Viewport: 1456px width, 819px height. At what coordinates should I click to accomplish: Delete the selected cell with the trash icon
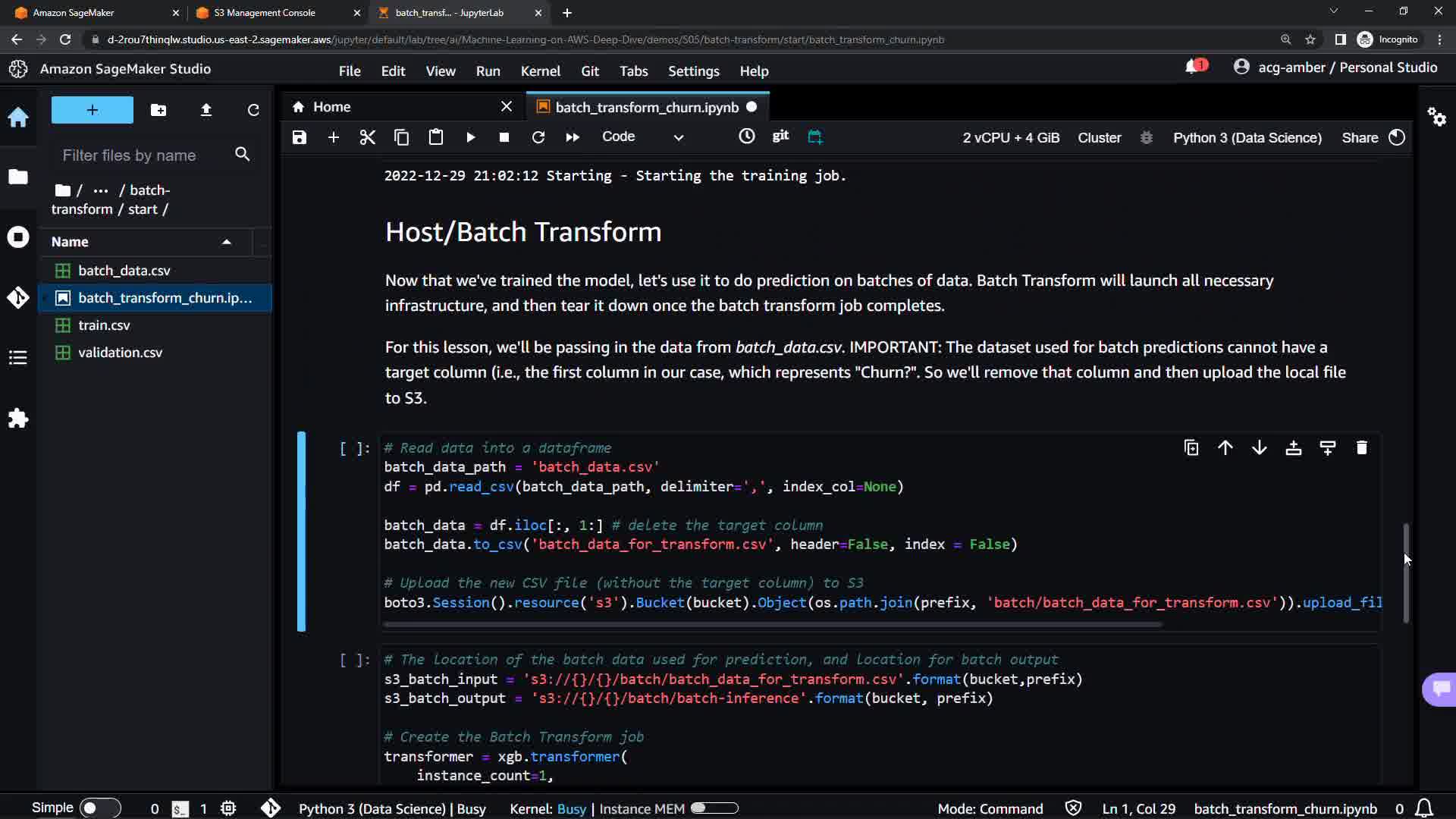point(1361,448)
